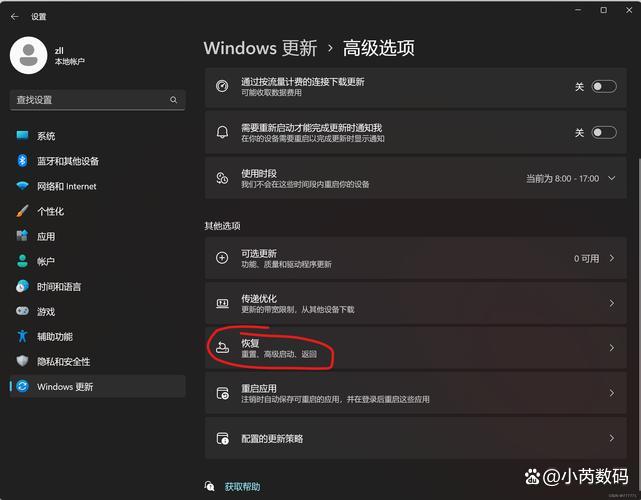This screenshot has height=500, width=641.
Task: Click the search magnifier icon
Action: tap(173, 100)
